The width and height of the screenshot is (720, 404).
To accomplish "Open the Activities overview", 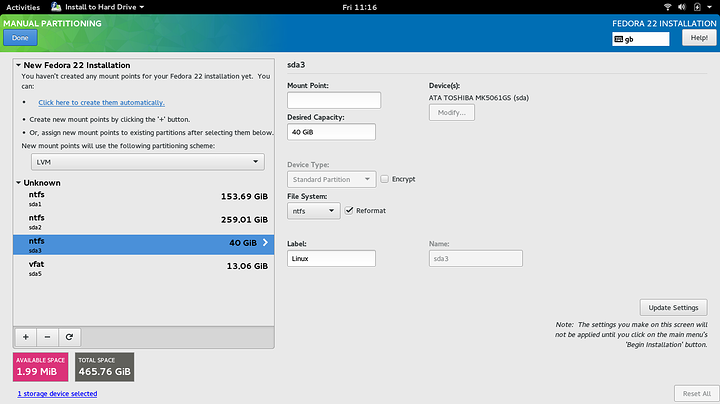I will (23, 7).
